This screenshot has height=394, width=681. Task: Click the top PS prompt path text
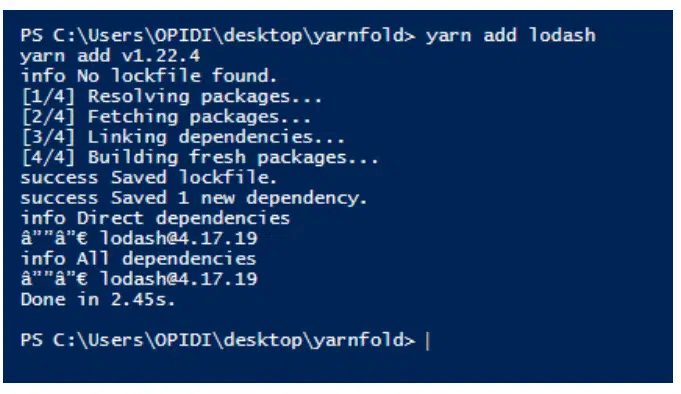[218, 35]
